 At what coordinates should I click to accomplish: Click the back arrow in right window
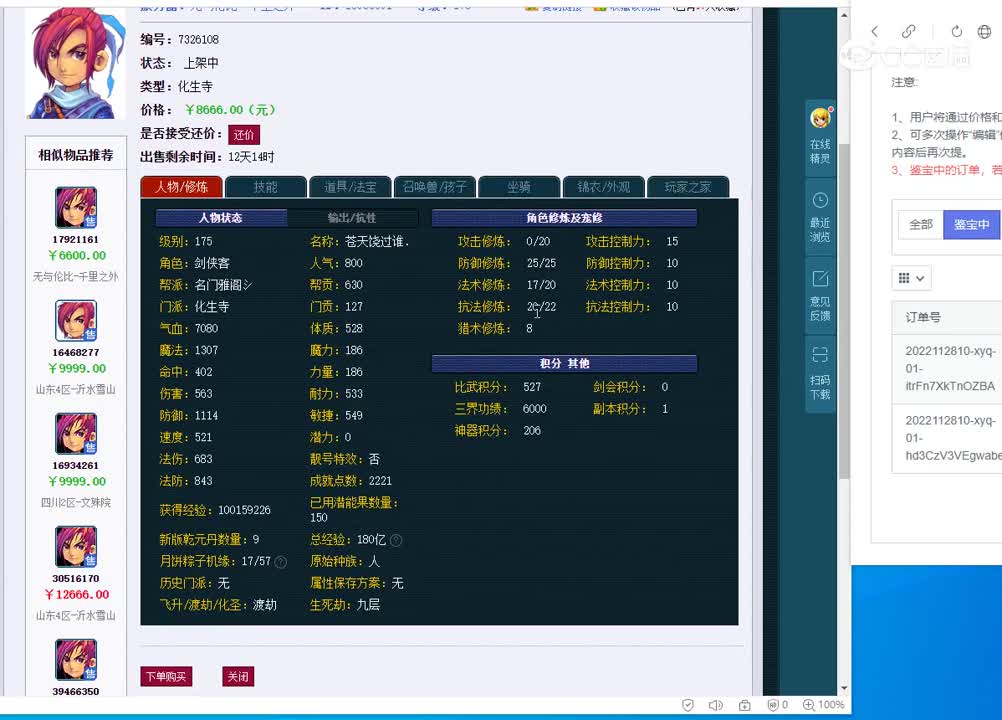point(875,31)
